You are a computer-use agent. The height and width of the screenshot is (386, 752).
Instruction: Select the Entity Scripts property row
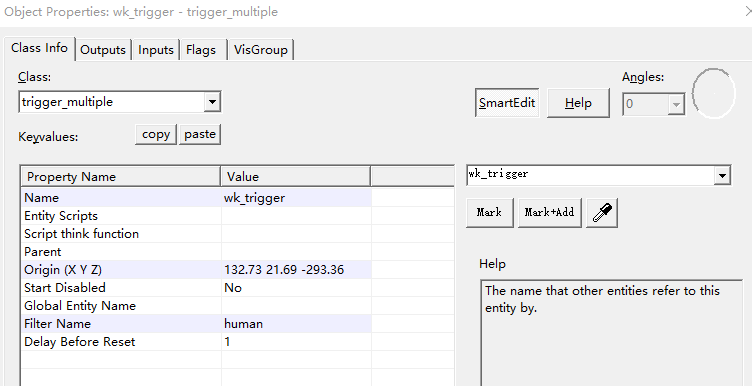tap(197, 216)
